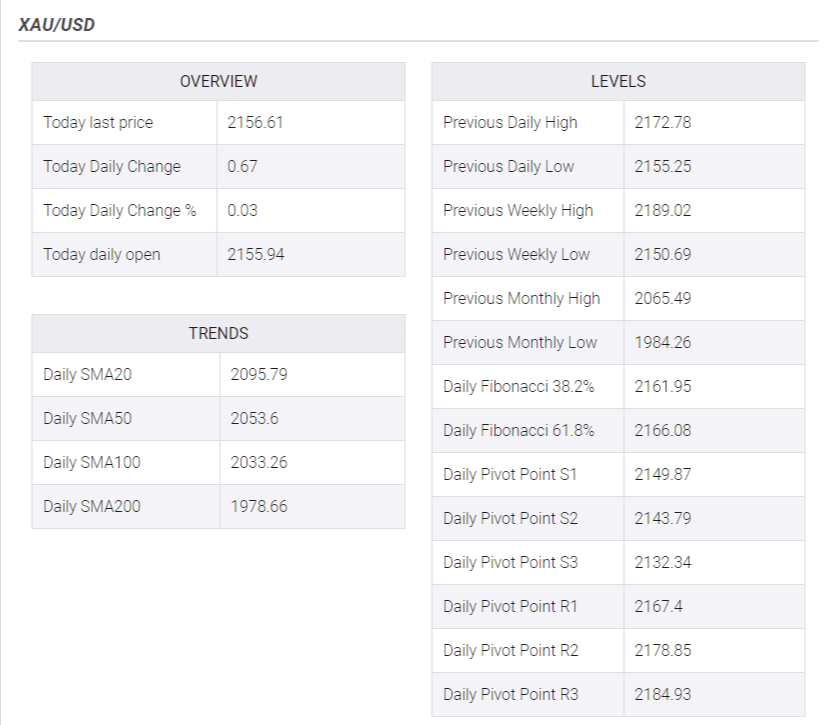The width and height of the screenshot is (831, 725).
Task: Click Previous Daily High value 2172.78
Action: pyautogui.click(x=662, y=123)
